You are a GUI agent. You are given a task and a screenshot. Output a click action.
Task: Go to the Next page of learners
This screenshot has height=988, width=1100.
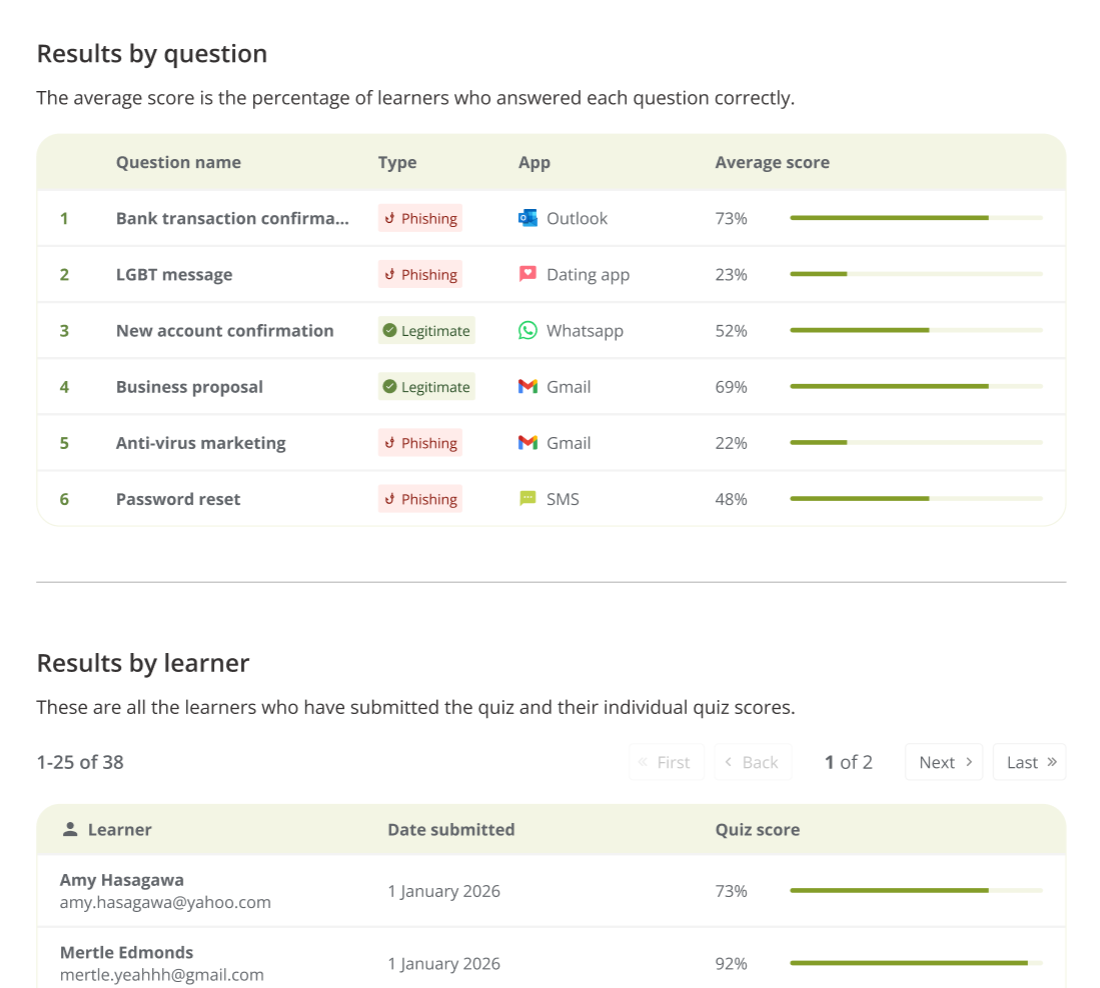pos(943,761)
